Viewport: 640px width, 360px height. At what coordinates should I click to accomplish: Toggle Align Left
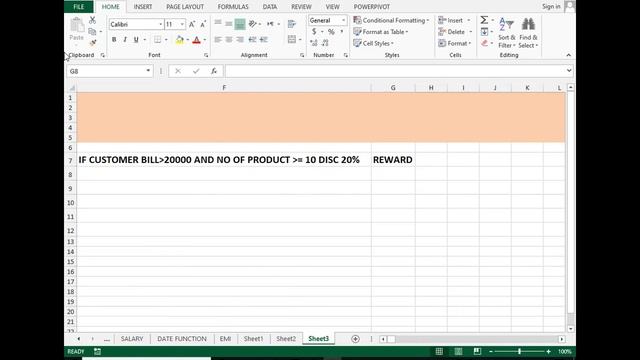(x=218, y=40)
